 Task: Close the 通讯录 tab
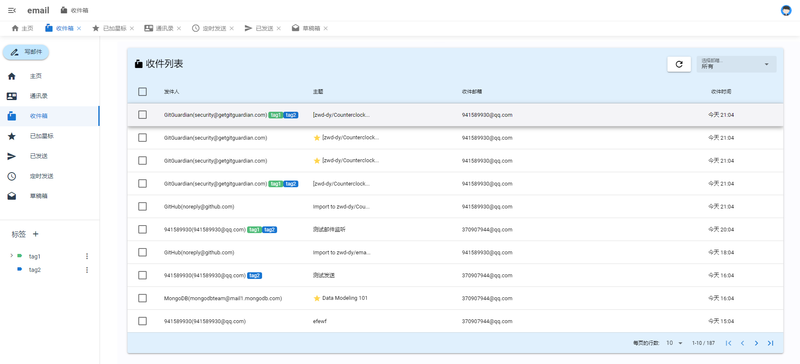click(x=179, y=29)
